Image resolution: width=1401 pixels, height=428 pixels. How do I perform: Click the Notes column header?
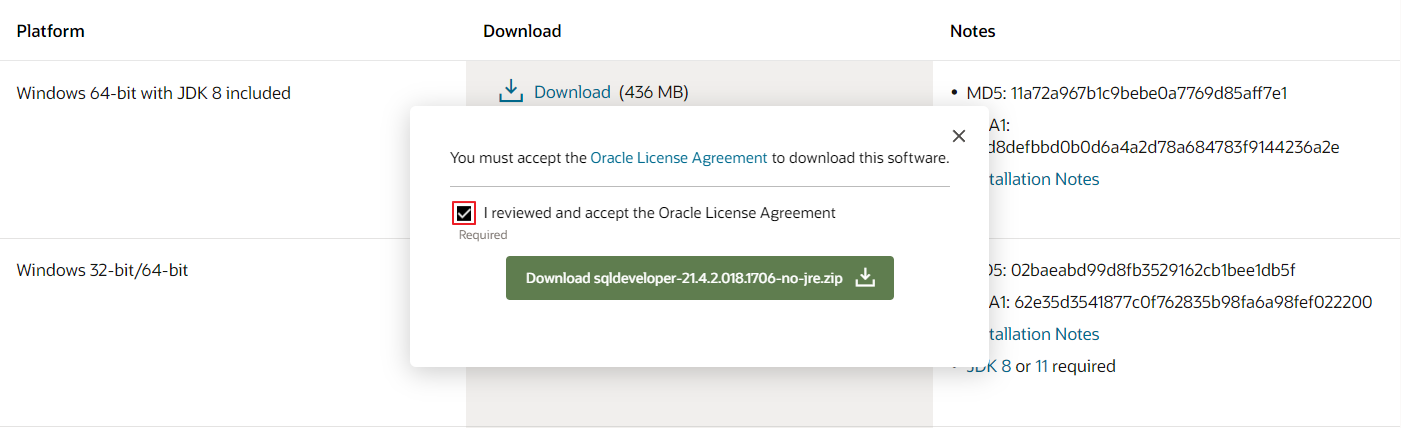(x=973, y=31)
